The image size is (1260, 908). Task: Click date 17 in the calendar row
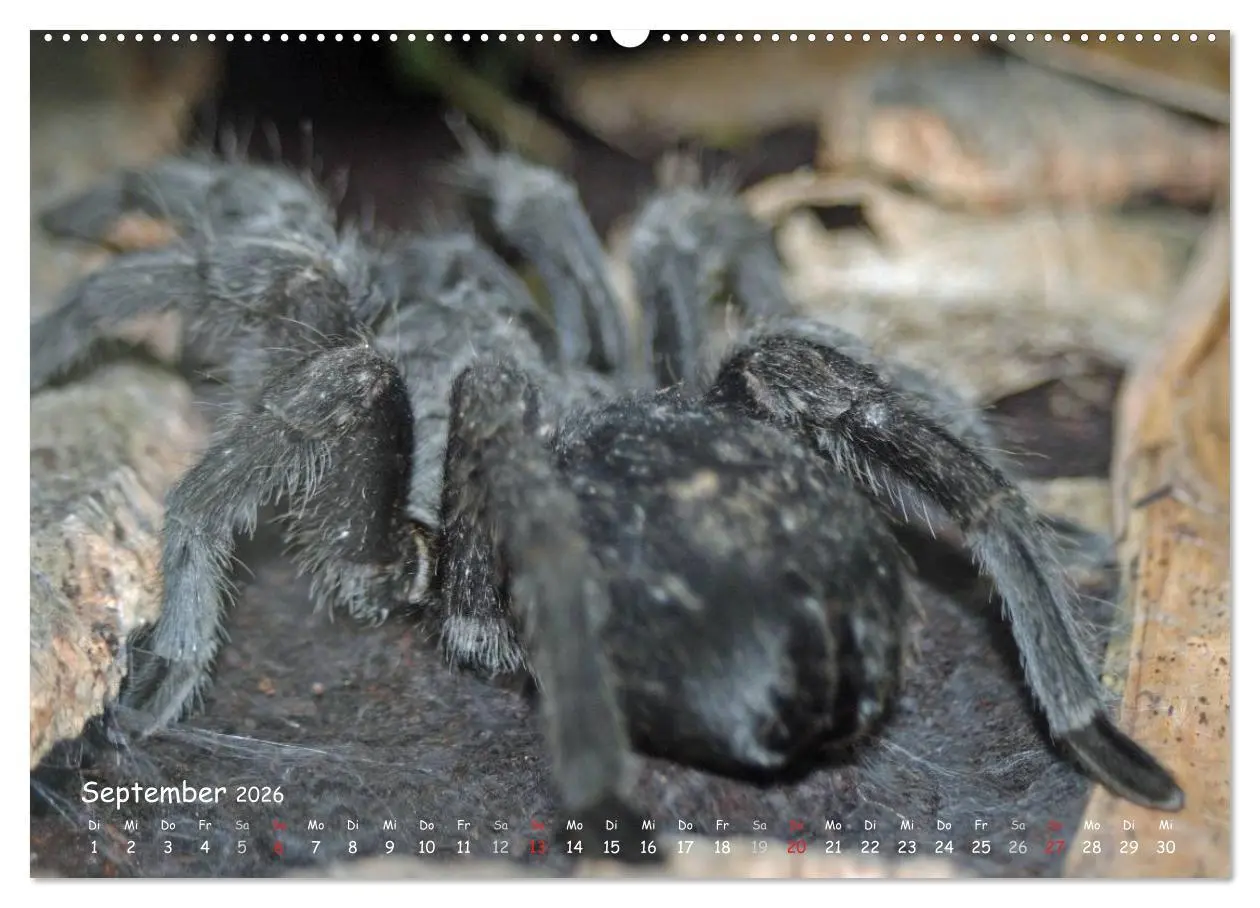click(686, 847)
